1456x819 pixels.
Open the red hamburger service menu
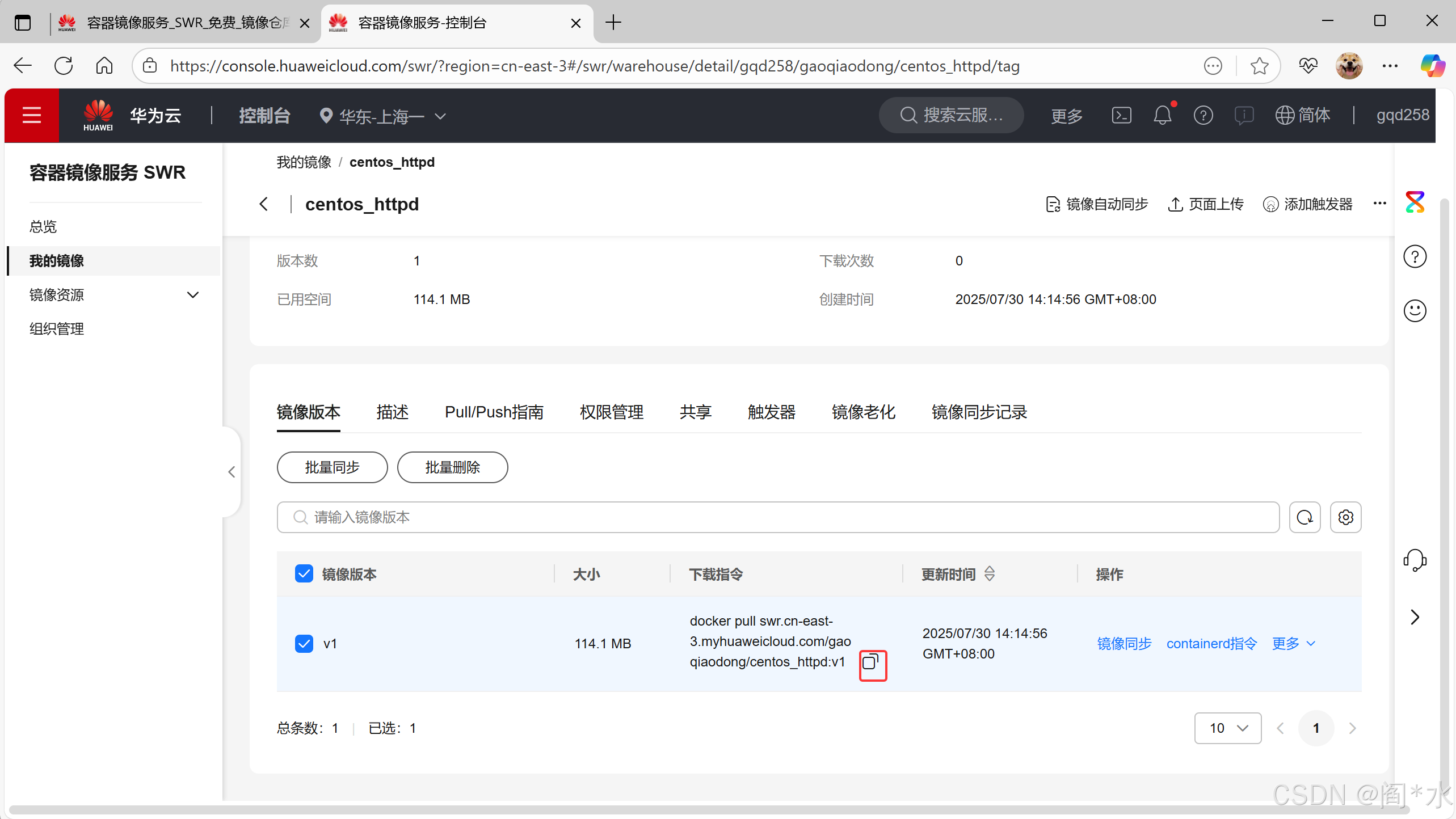pos(32,116)
